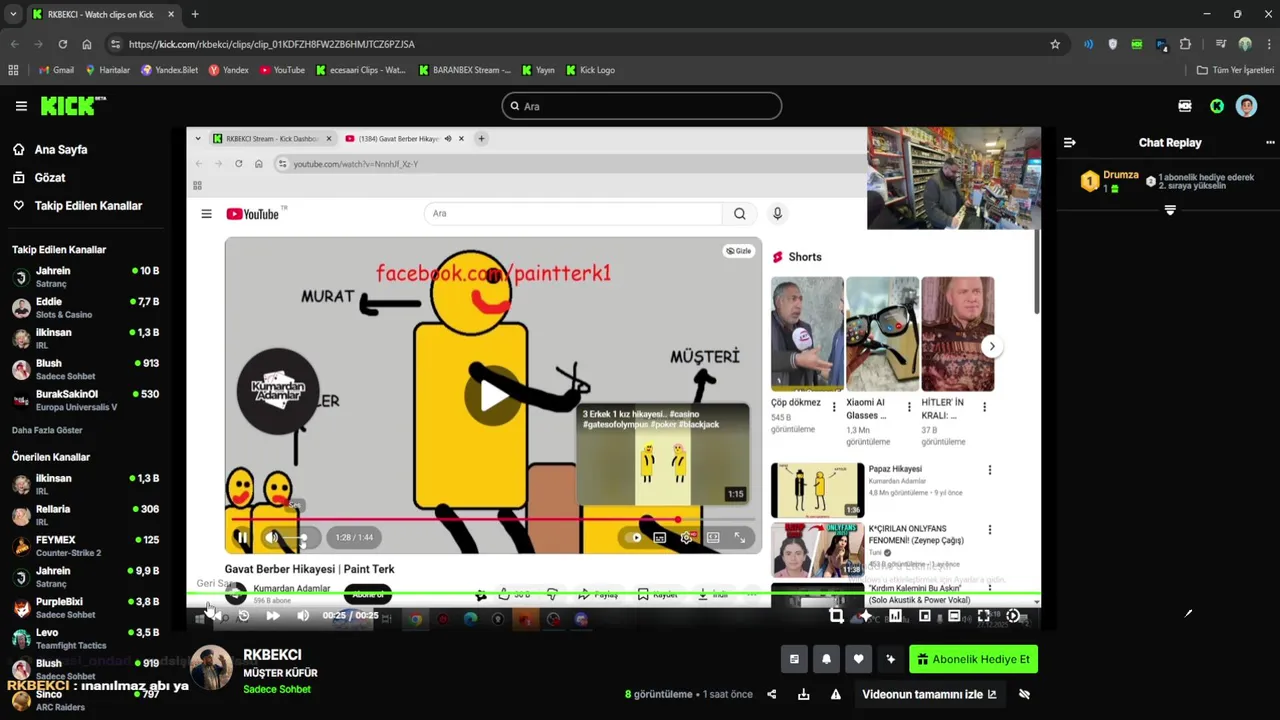The width and height of the screenshot is (1280, 720).
Task: Open Chrome media controls icon
Action: tap(1221, 44)
